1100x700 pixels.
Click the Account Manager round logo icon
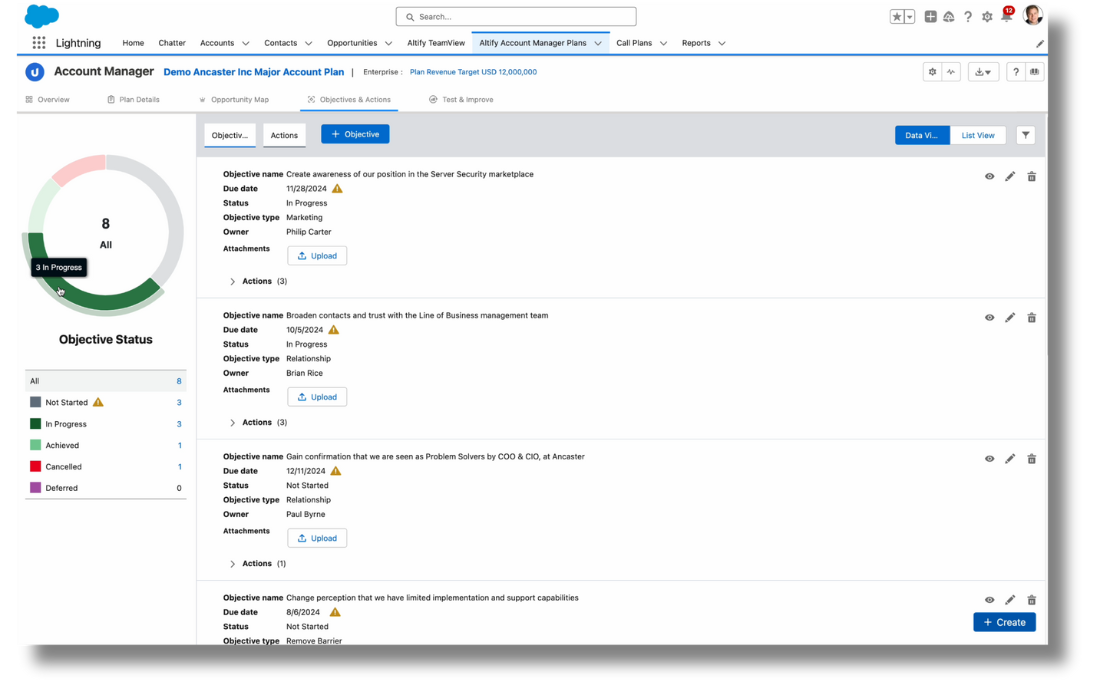pos(34,72)
